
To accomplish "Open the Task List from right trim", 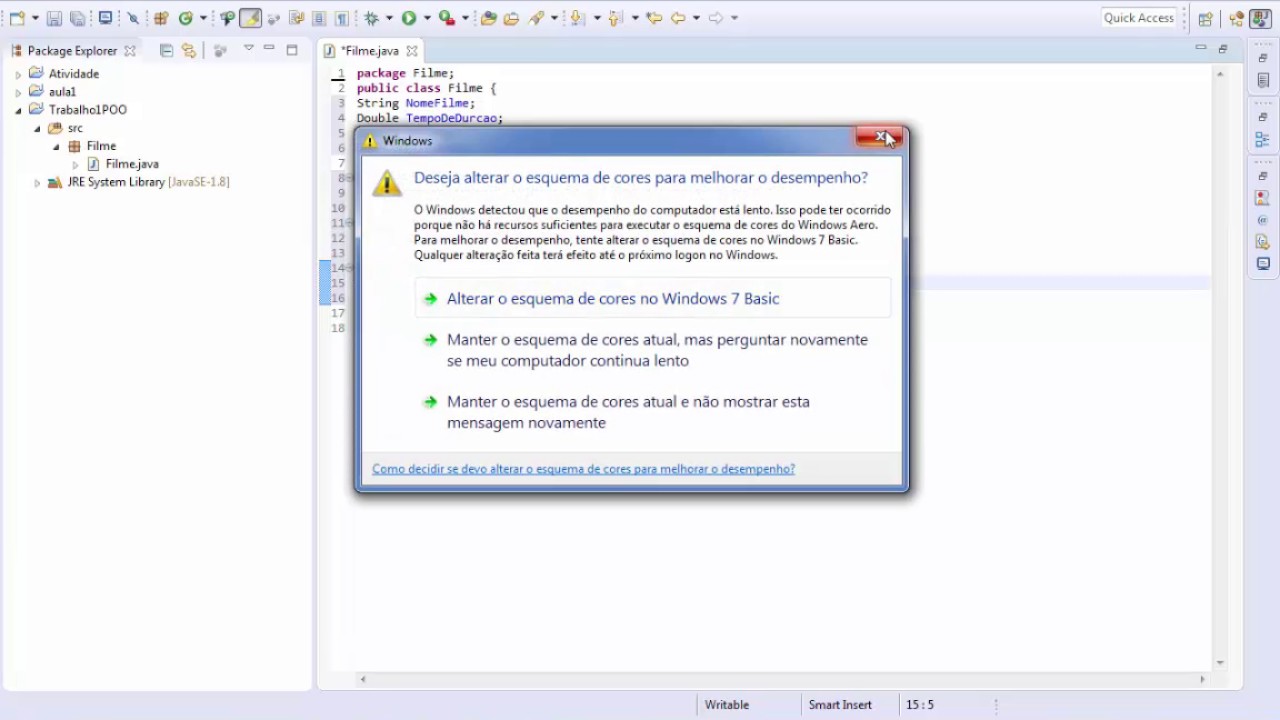I will click(x=1263, y=80).
